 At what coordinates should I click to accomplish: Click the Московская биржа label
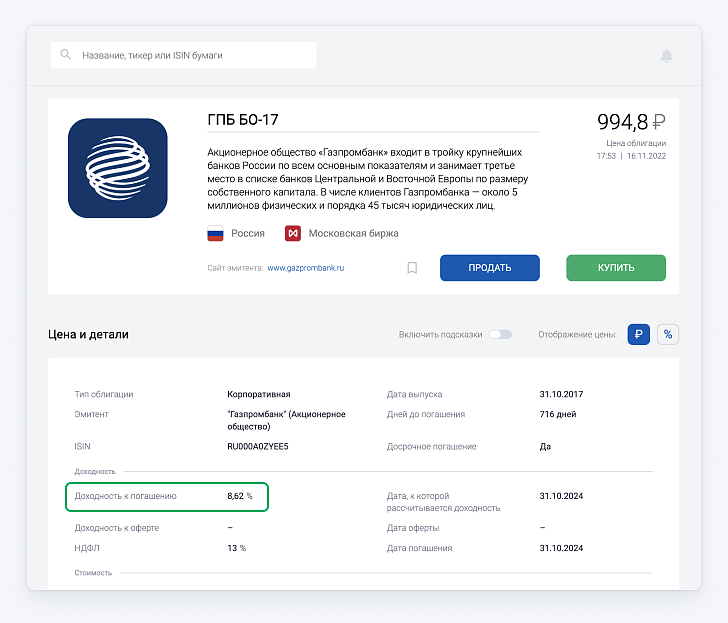point(353,233)
